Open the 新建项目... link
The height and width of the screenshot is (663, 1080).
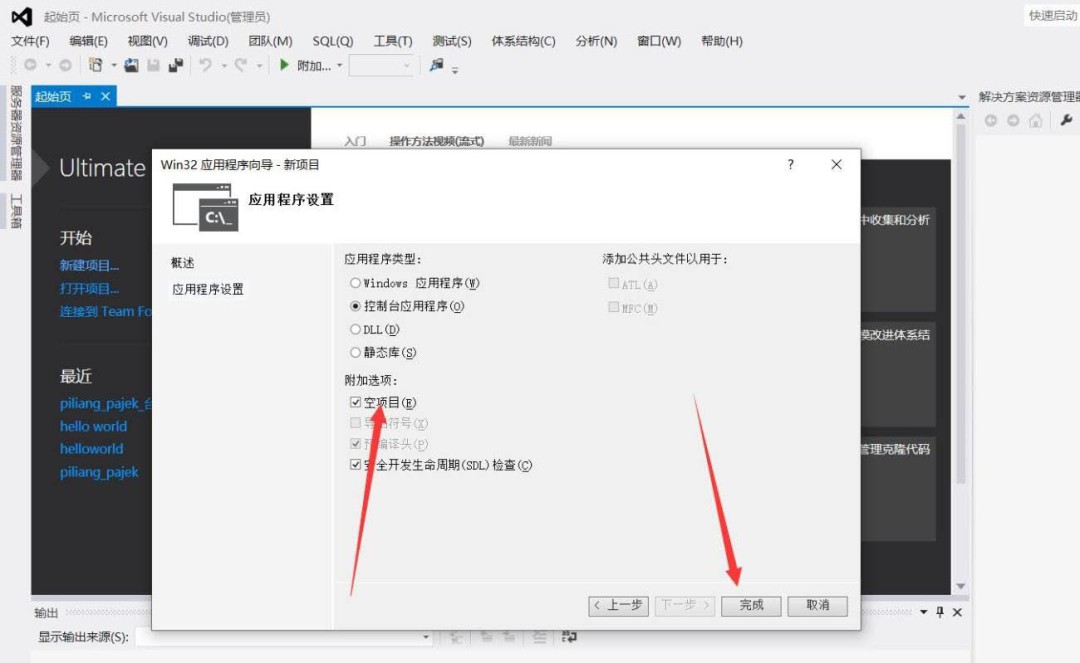tap(88, 263)
